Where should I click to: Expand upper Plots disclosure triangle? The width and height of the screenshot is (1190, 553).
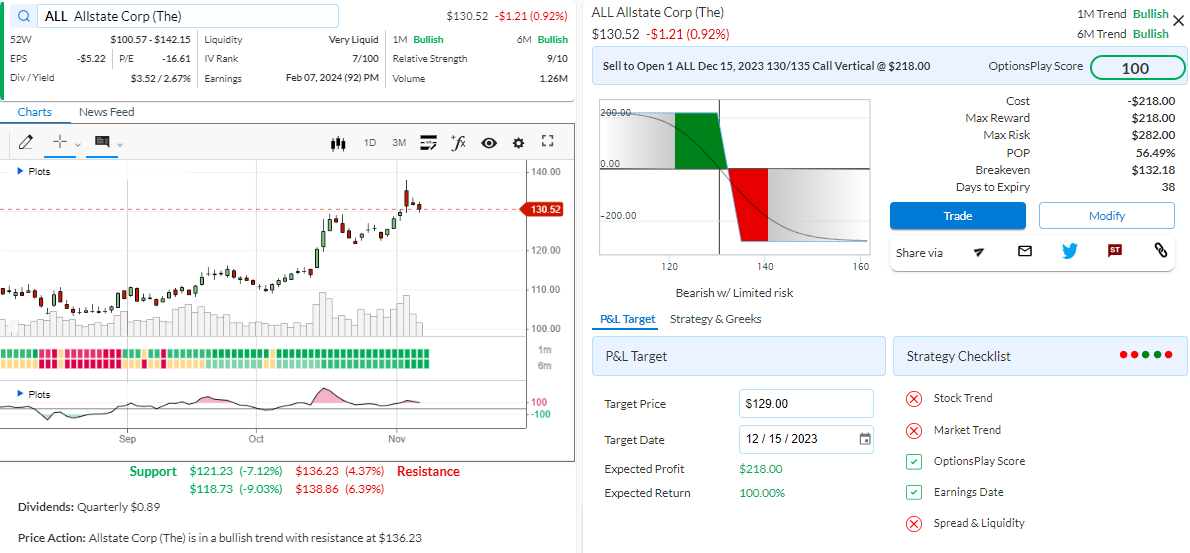tap(20, 171)
